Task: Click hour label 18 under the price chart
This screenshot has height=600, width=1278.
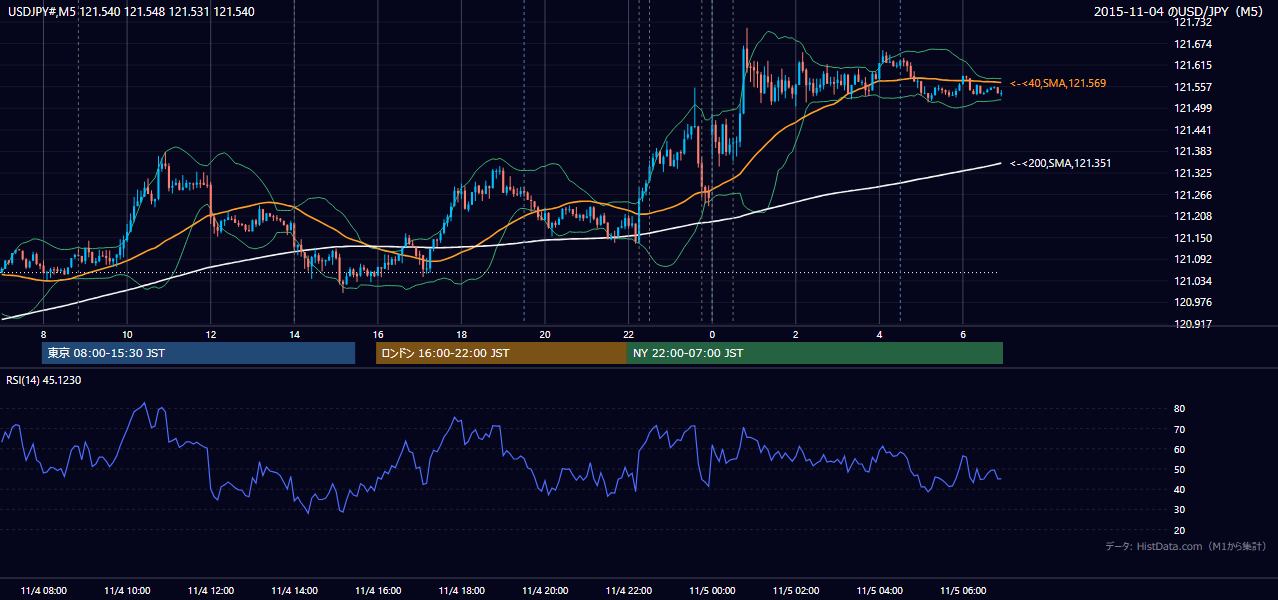Action: click(461, 334)
